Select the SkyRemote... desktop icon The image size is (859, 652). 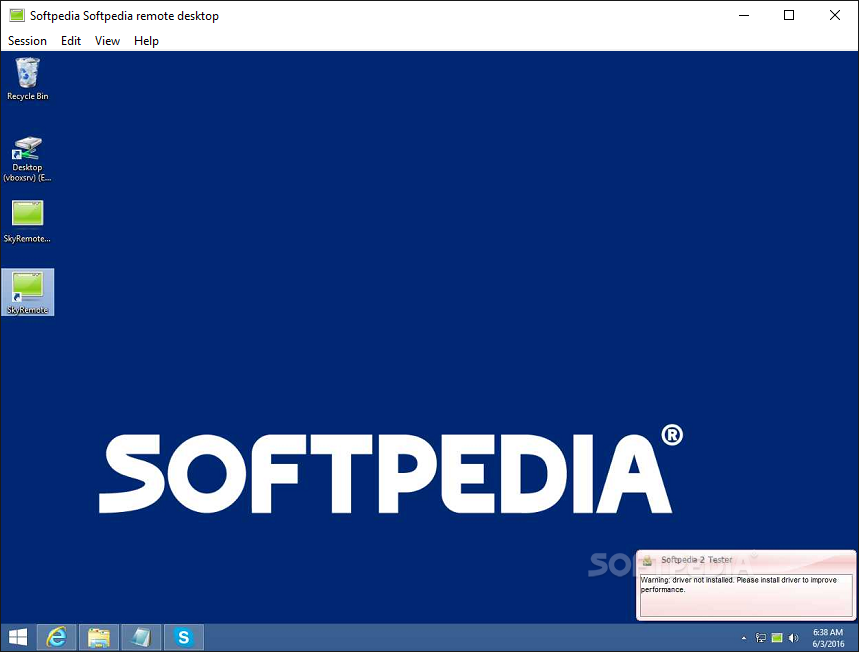(x=27, y=221)
